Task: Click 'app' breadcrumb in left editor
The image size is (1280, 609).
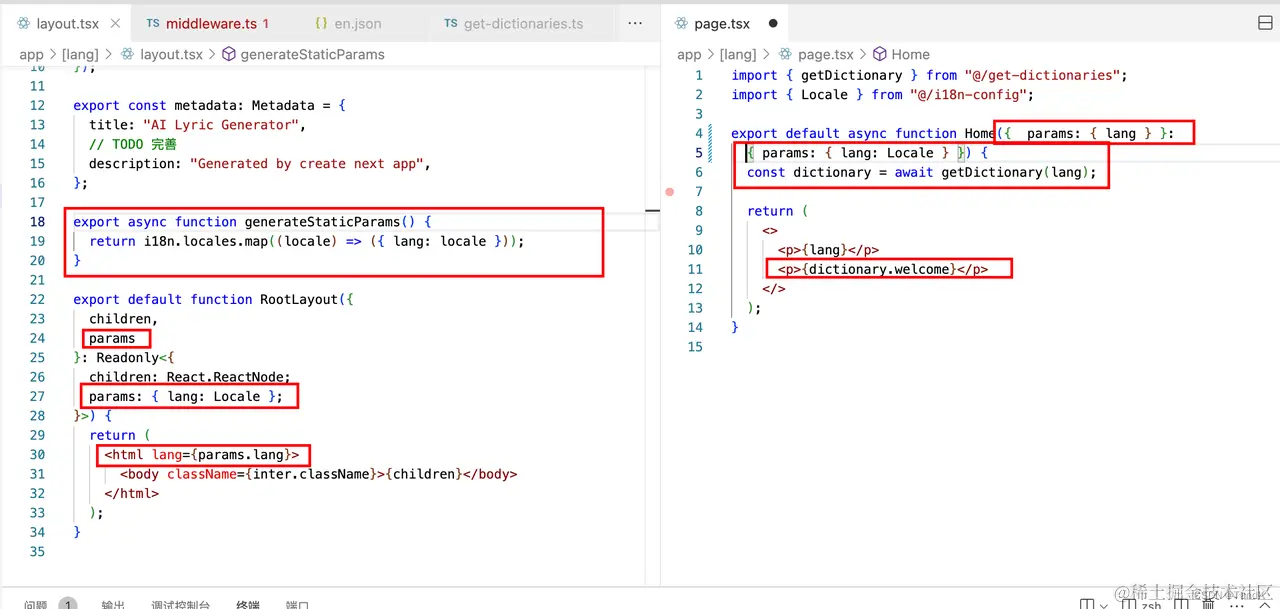Action: [32, 55]
